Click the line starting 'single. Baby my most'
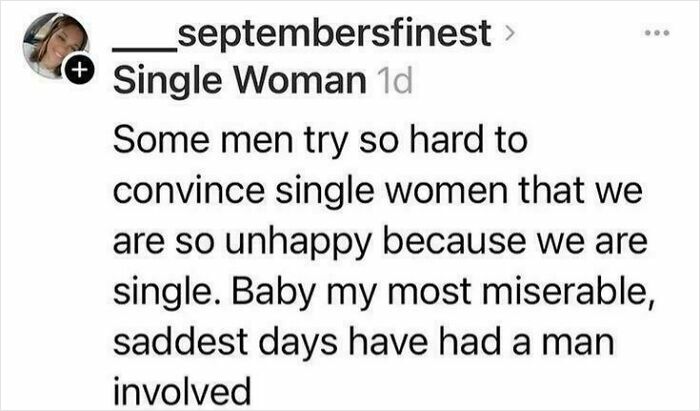 click(375, 291)
